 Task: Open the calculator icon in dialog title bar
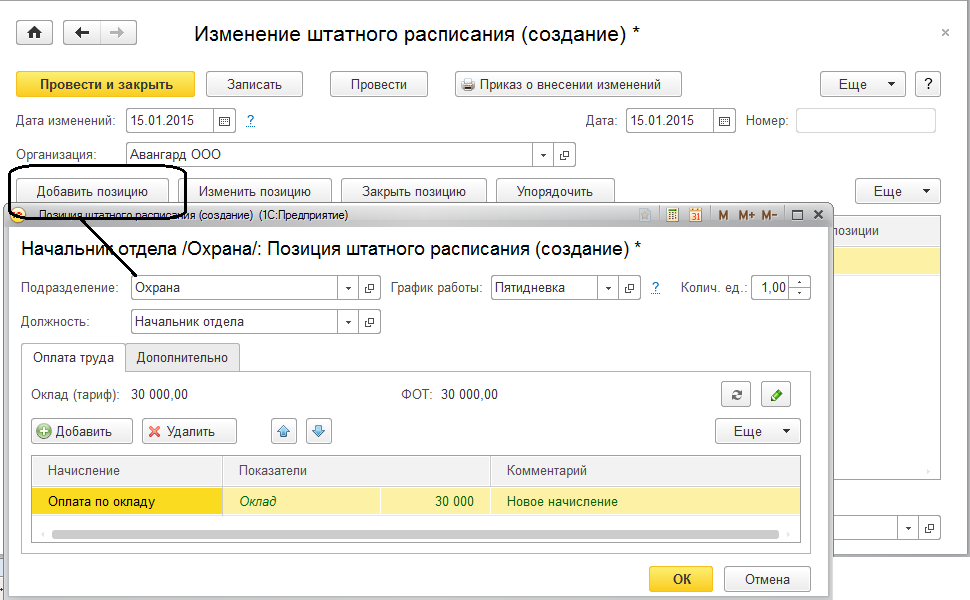pos(672,215)
